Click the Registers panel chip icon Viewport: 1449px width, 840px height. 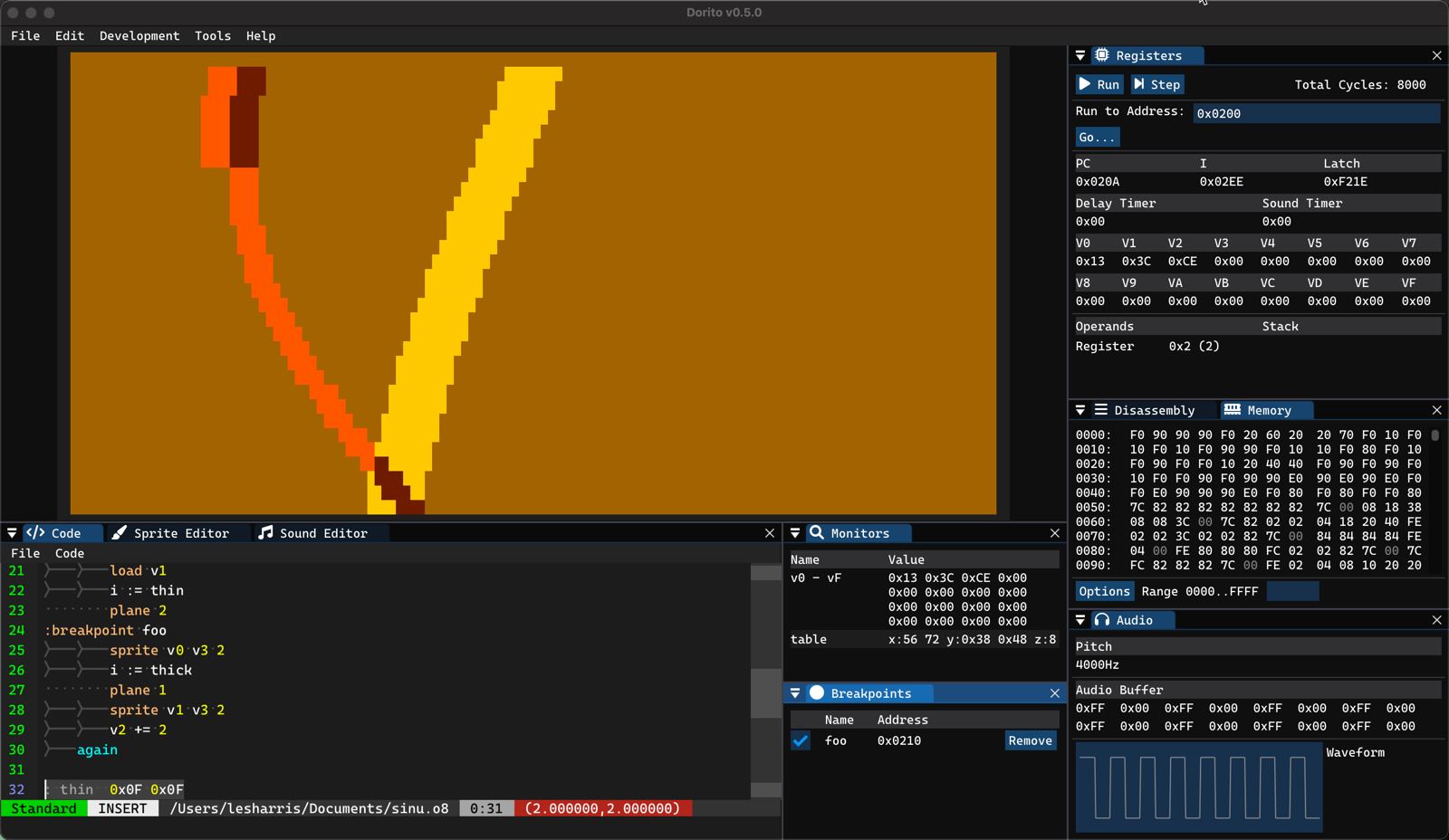[1102, 55]
